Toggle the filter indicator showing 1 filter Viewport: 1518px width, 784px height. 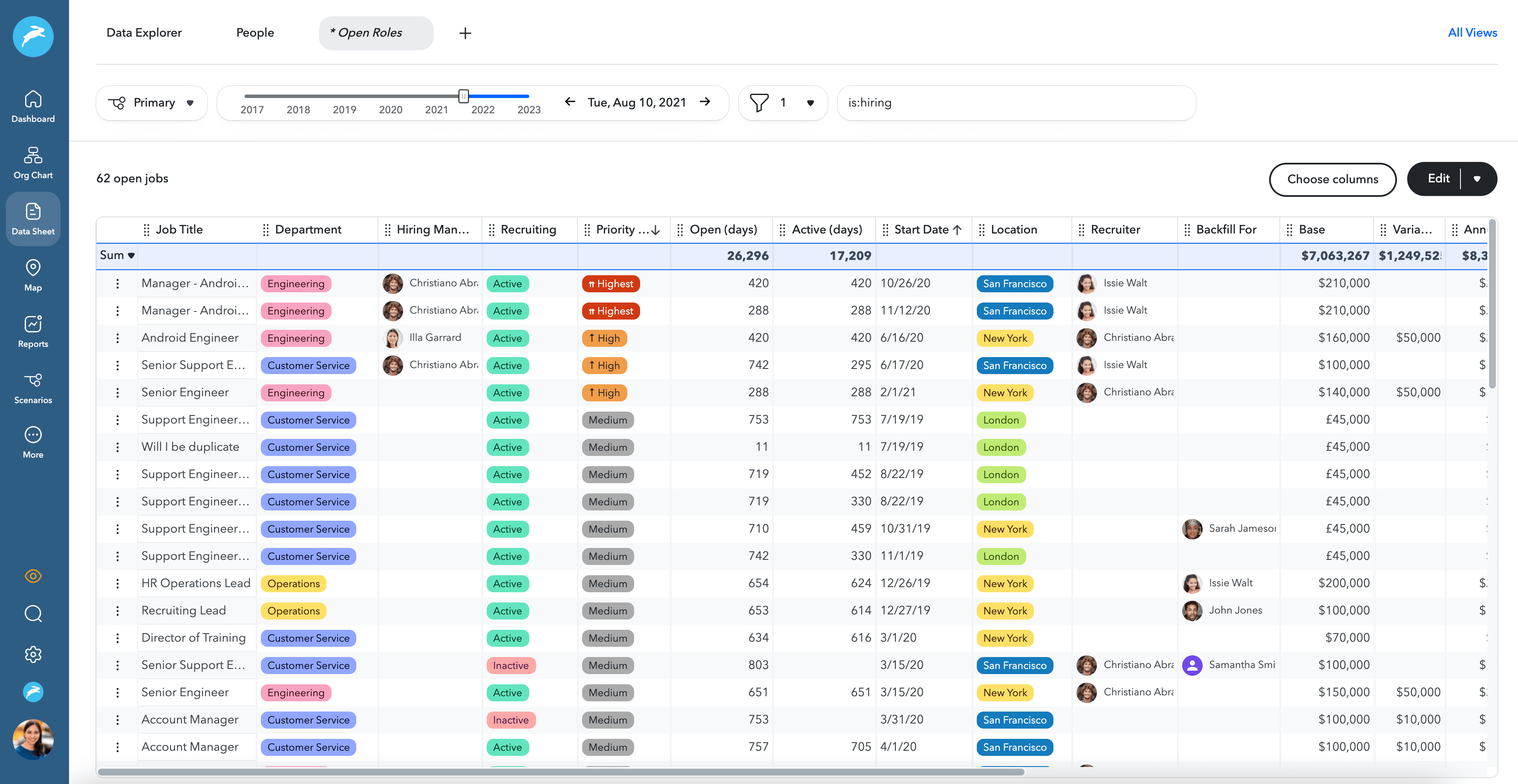(783, 103)
